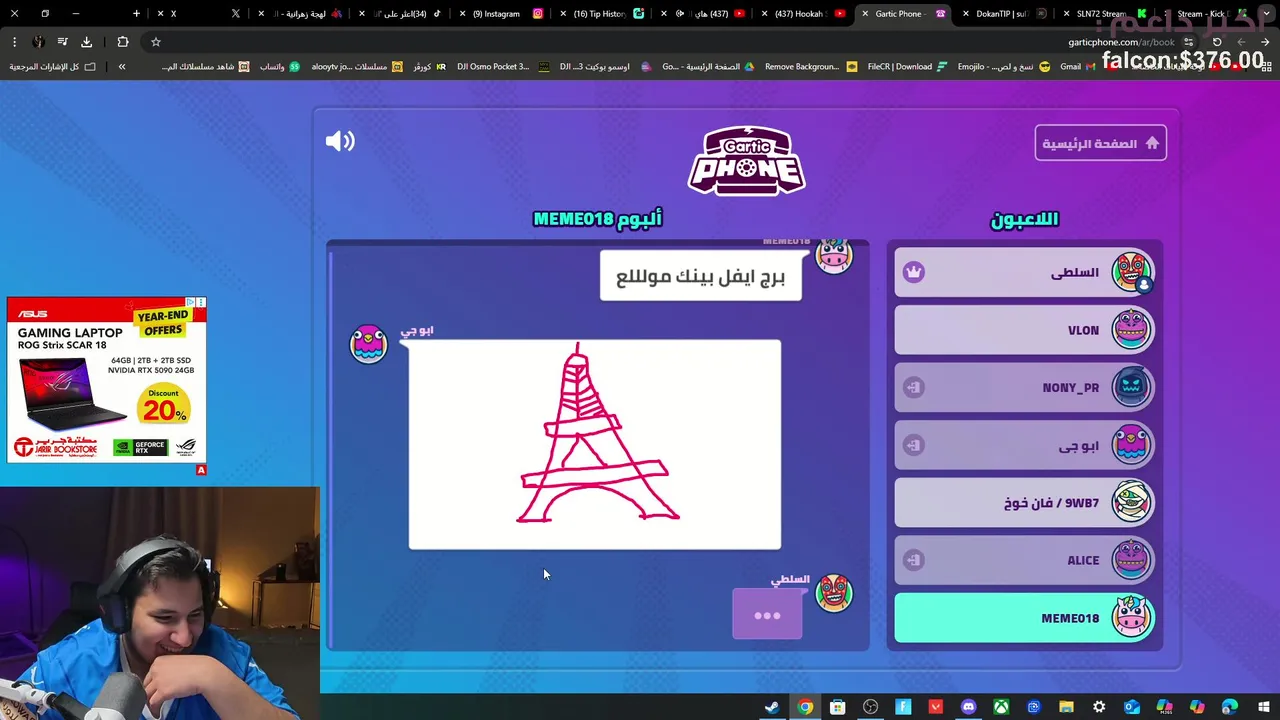The width and height of the screenshot is (1280, 720).
Task: Click the Eiffel tower drawing
Action: point(595,445)
